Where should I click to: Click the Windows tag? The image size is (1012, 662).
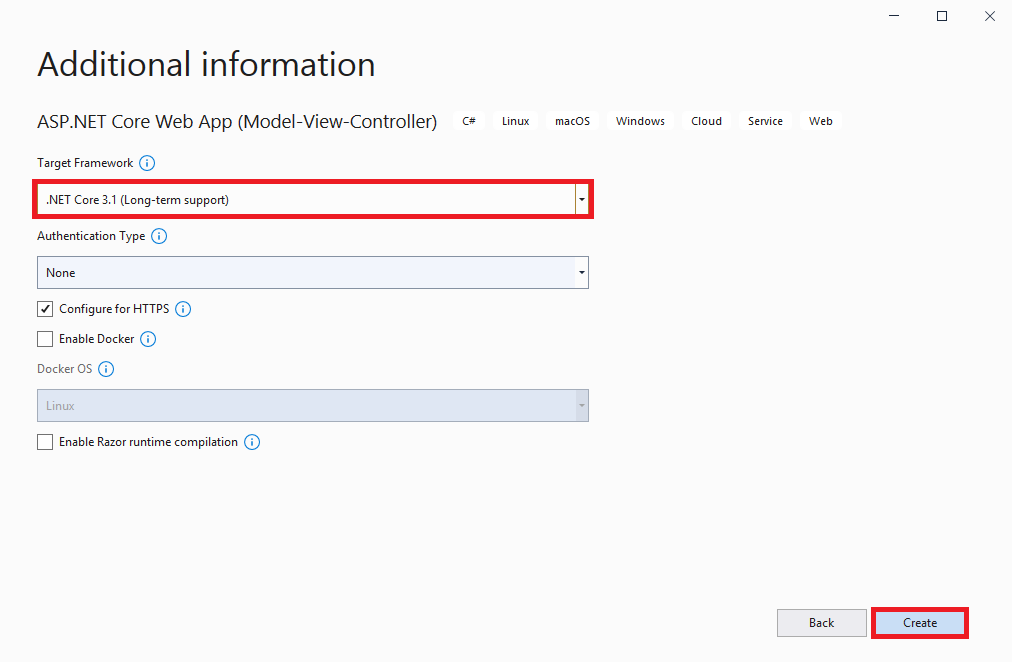640,121
